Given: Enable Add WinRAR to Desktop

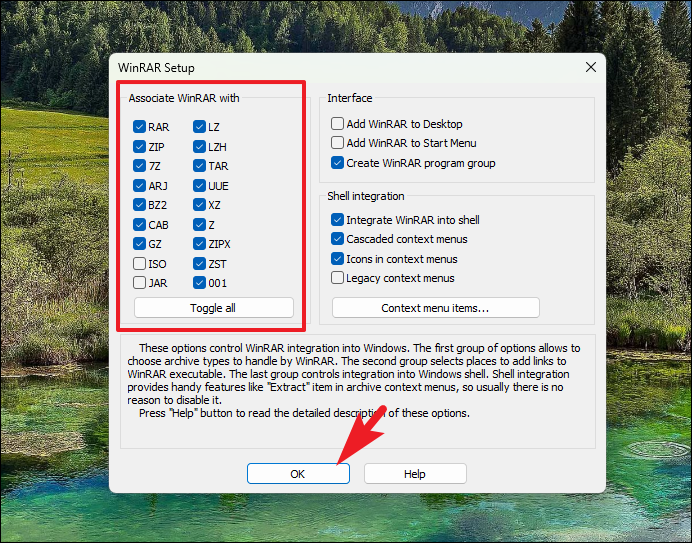Looking at the screenshot, I should [x=338, y=124].
